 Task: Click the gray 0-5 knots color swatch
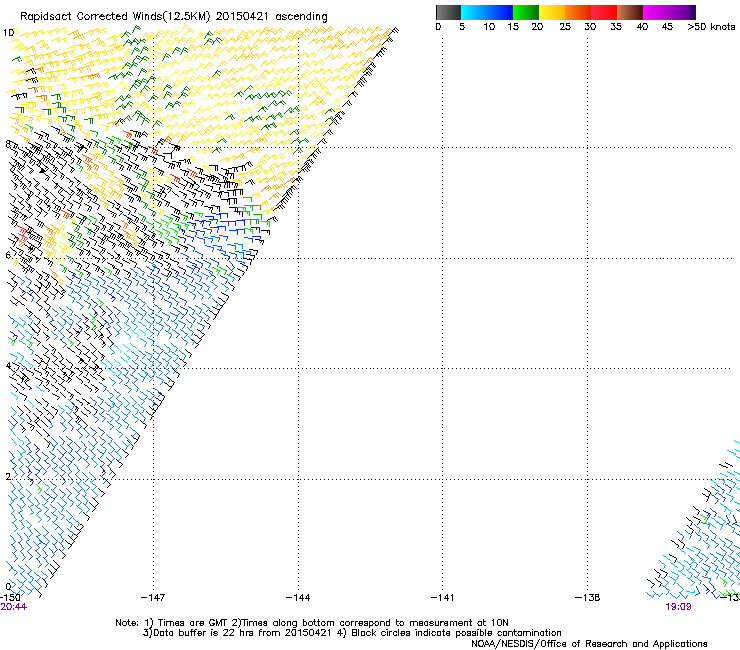[448, 12]
